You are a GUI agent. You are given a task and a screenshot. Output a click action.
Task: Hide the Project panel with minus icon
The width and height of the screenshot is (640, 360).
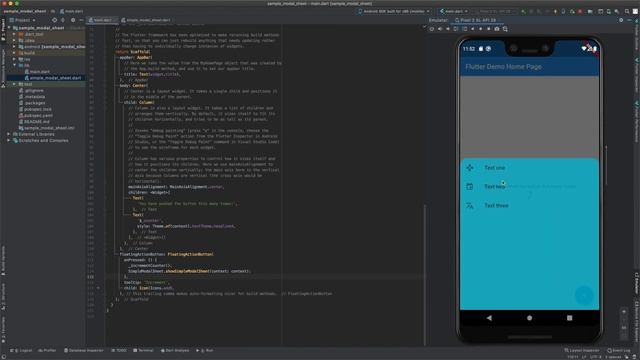tap(81, 20)
